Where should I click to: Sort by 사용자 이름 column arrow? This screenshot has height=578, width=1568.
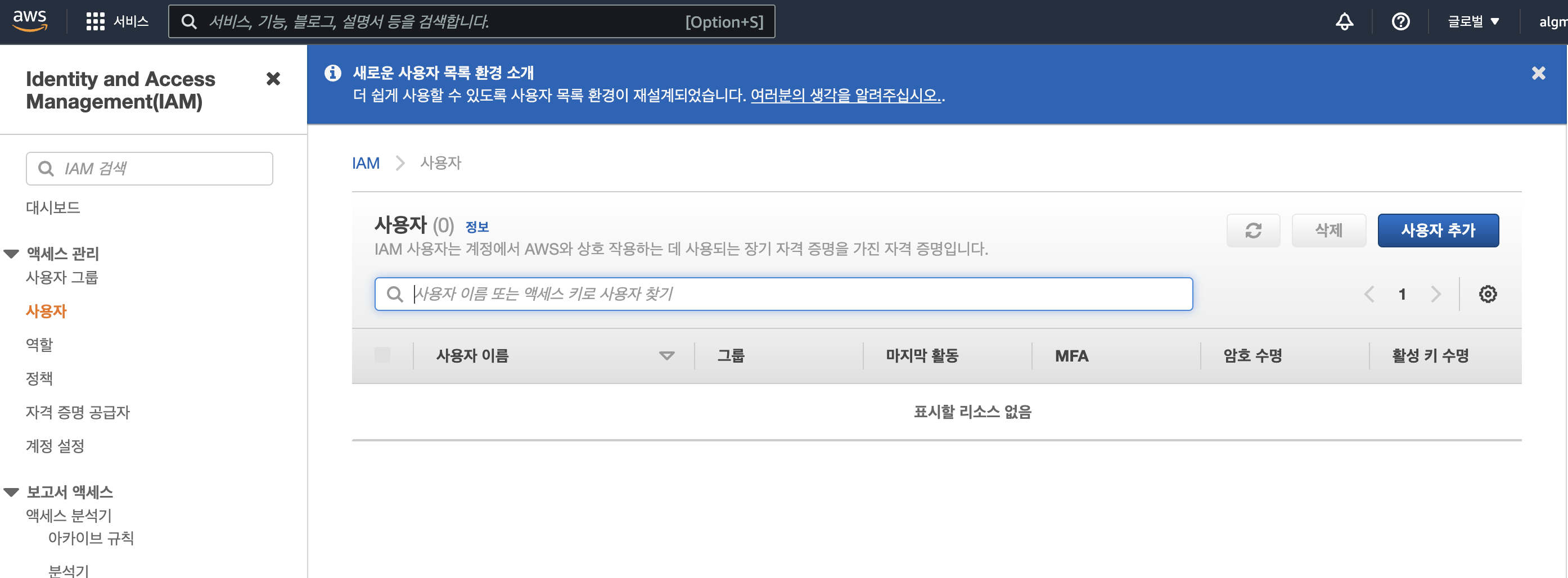click(666, 356)
